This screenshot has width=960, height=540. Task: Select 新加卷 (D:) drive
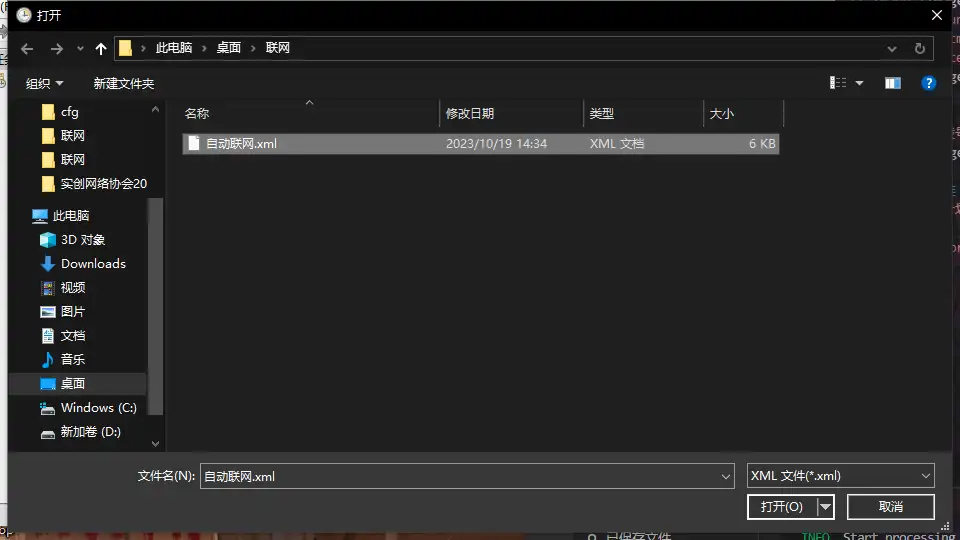click(90, 432)
